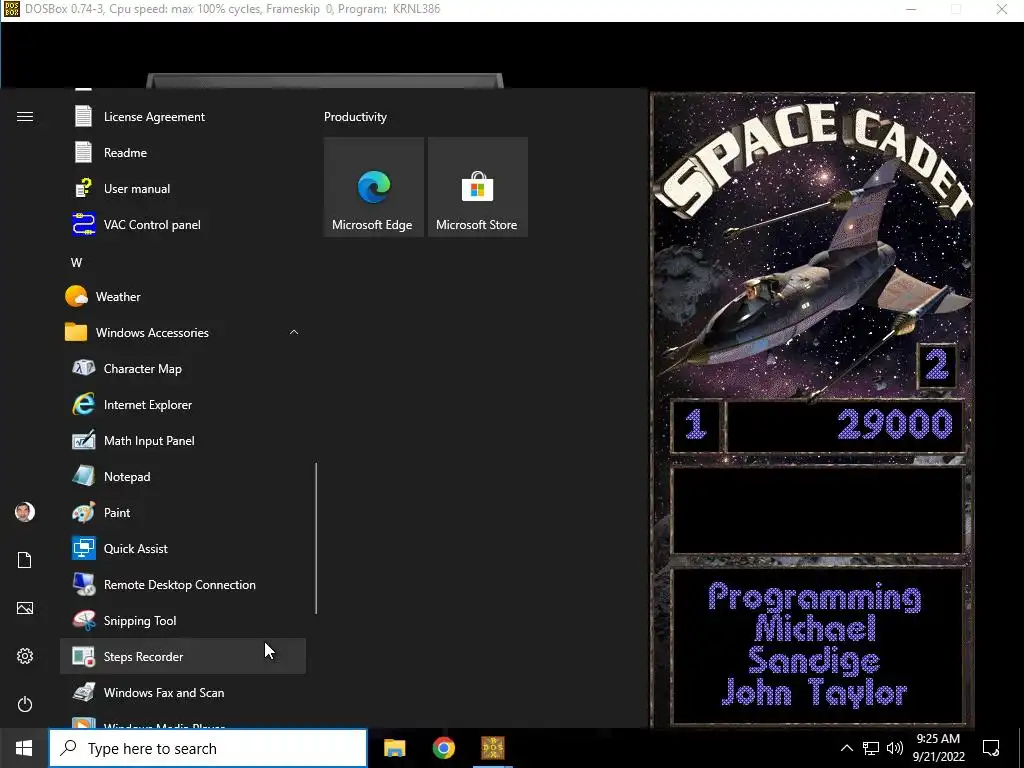Click the 29000 score display in pinball
The width and height of the screenshot is (1024, 768).
[x=844, y=426]
